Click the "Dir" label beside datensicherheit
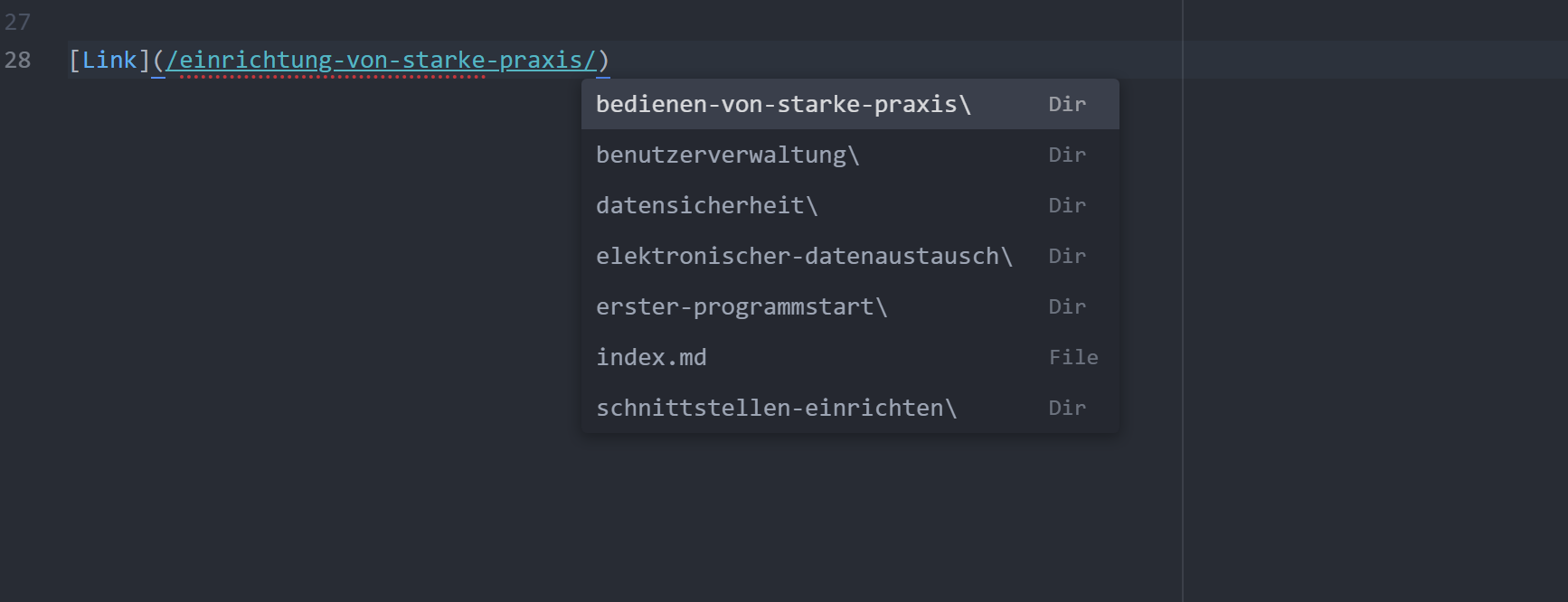The image size is (1568, 602). point(1067,206)
